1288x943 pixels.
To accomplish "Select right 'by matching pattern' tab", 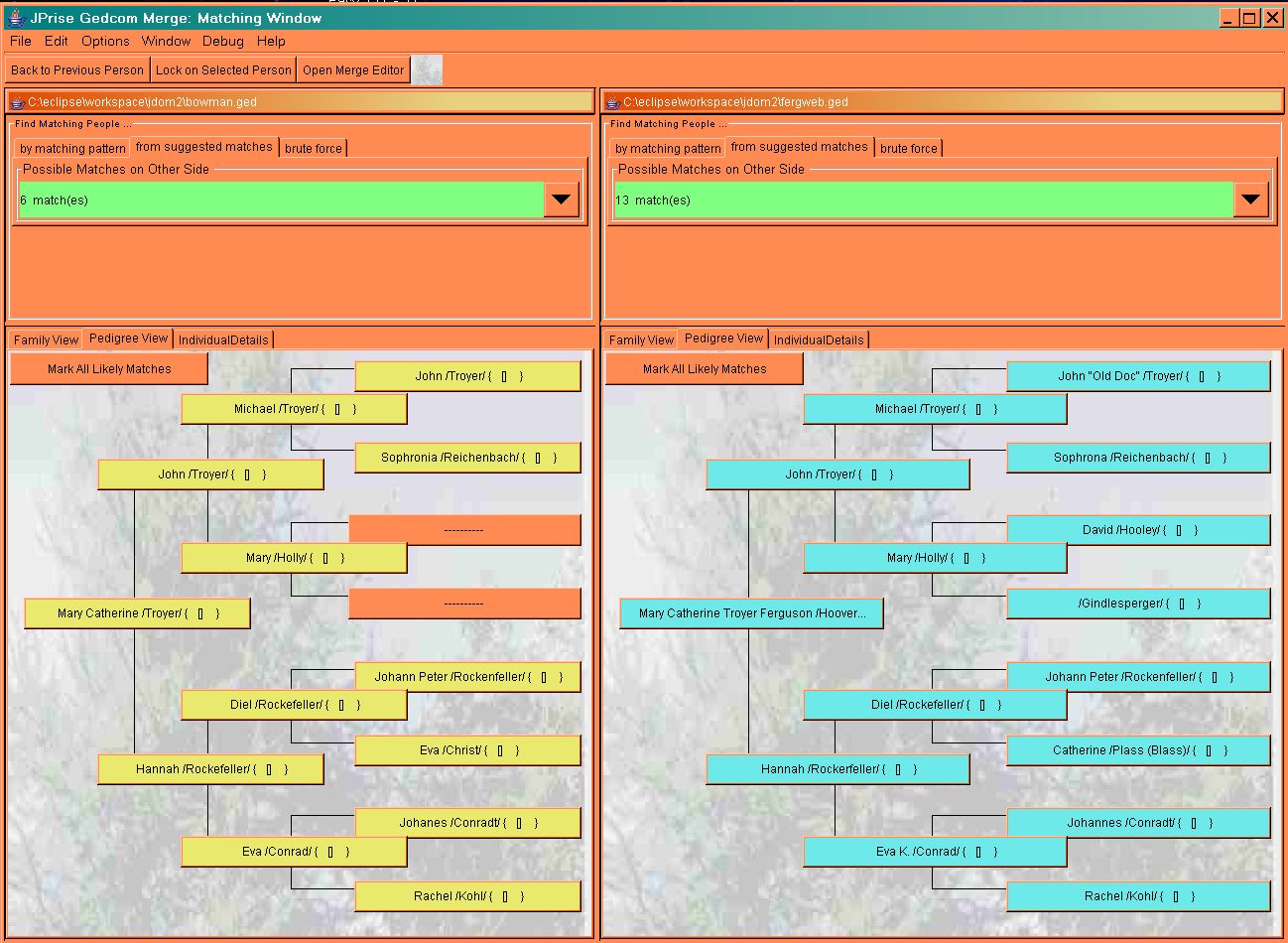I will click(x=668, y=148).
